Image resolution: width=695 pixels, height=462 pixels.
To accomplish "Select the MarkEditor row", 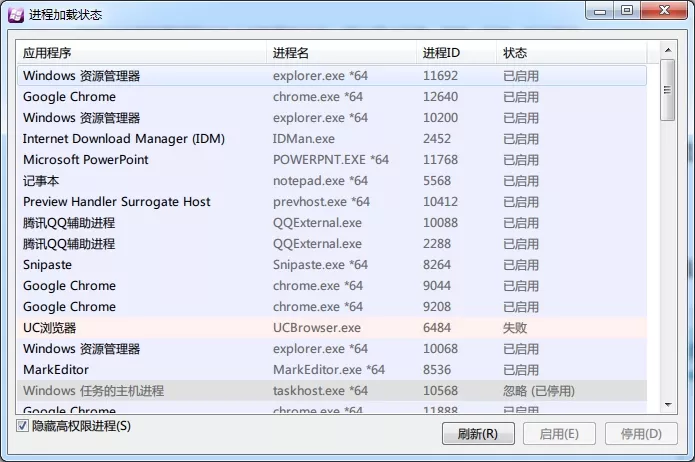I will [x=332, y=370].
